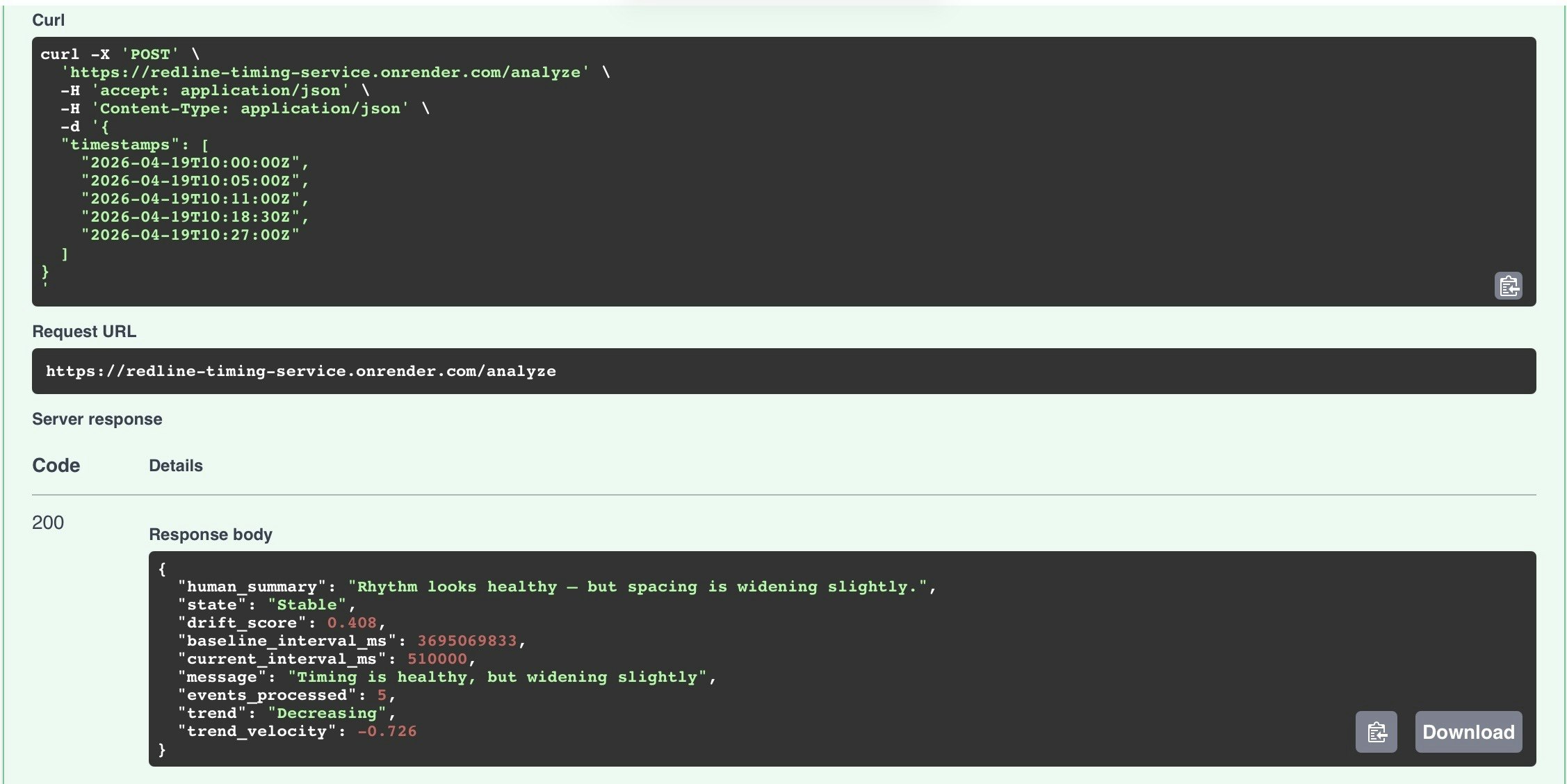Click the baseline_interval_ms value

tap(466, 641)
